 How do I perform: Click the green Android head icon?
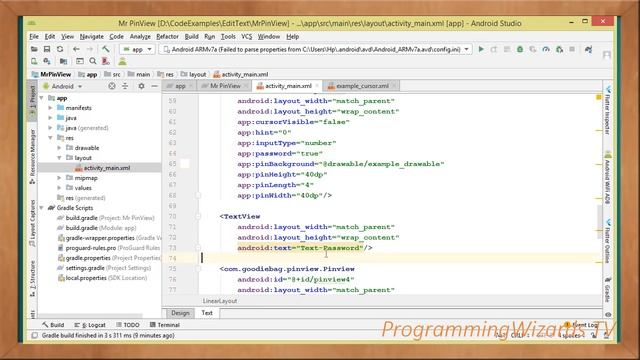(122, 61)
